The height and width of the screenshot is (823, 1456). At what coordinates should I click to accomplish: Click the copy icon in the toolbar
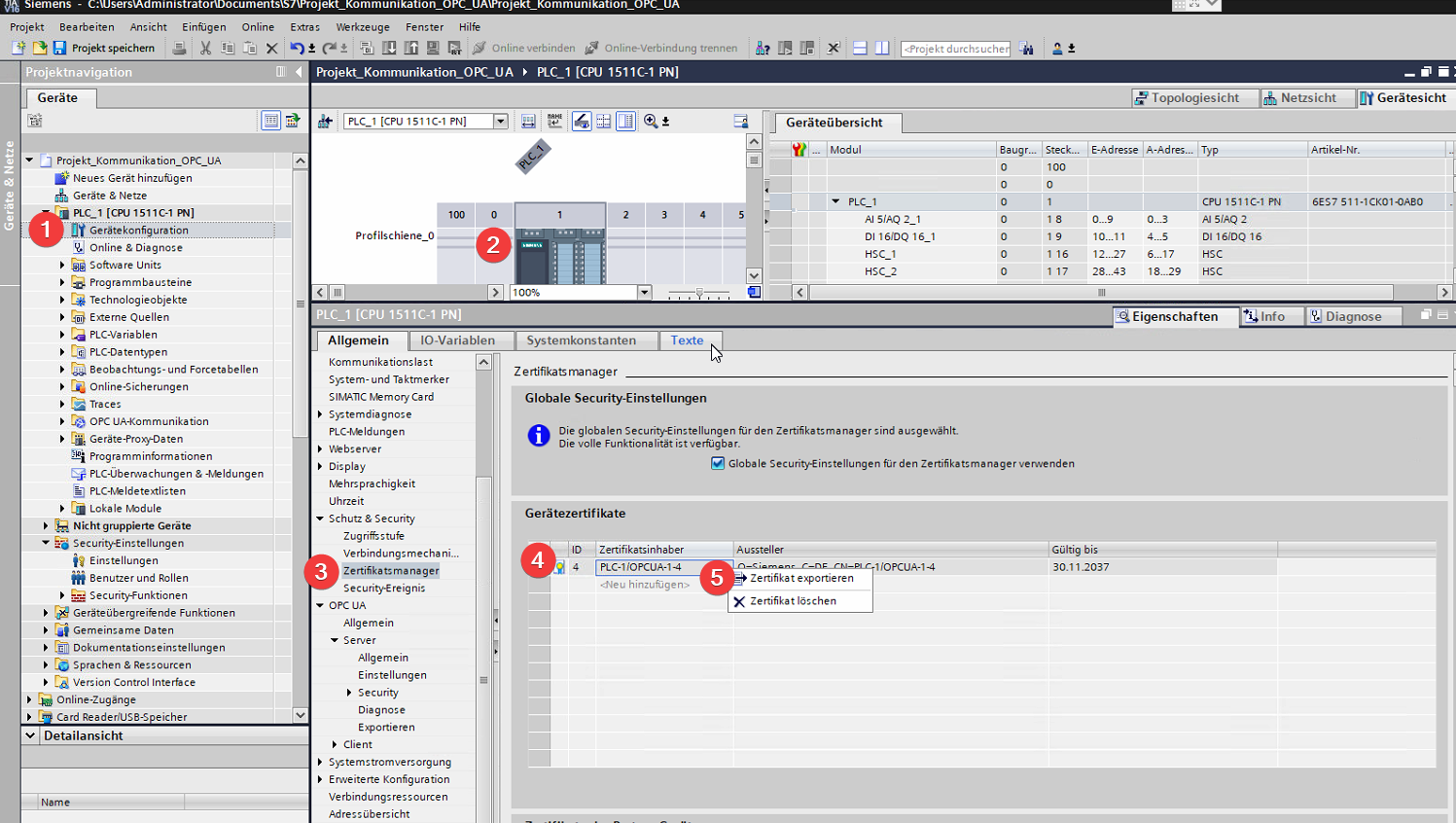click(228, 48)
